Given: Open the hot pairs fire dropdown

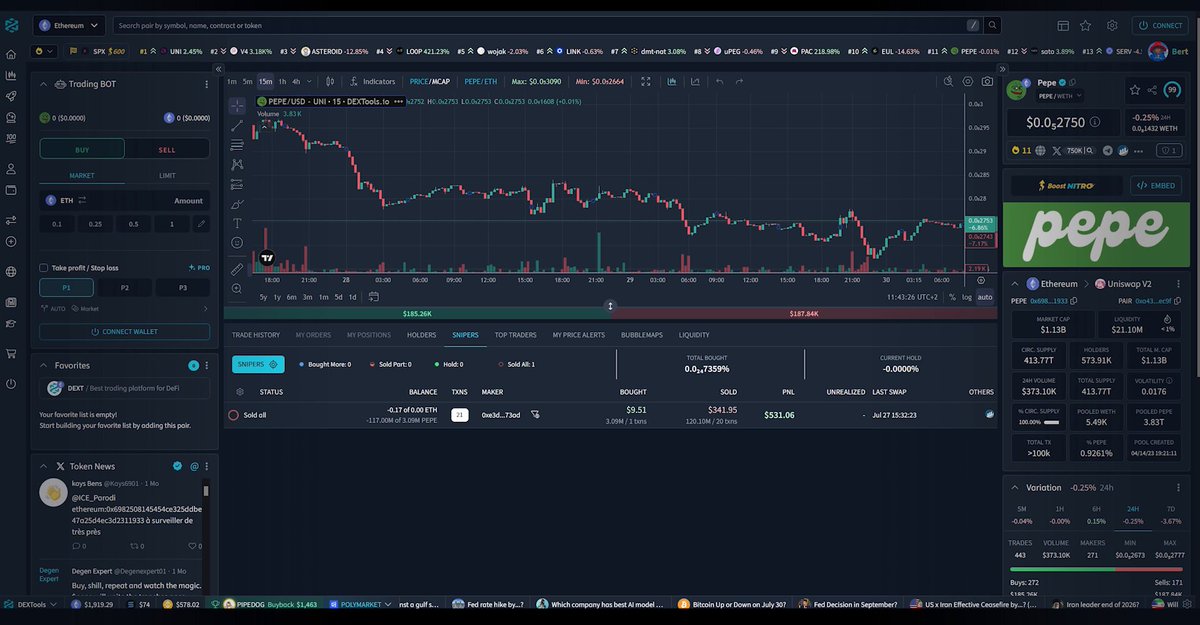Looking at the screenshot, I should 44,50.
